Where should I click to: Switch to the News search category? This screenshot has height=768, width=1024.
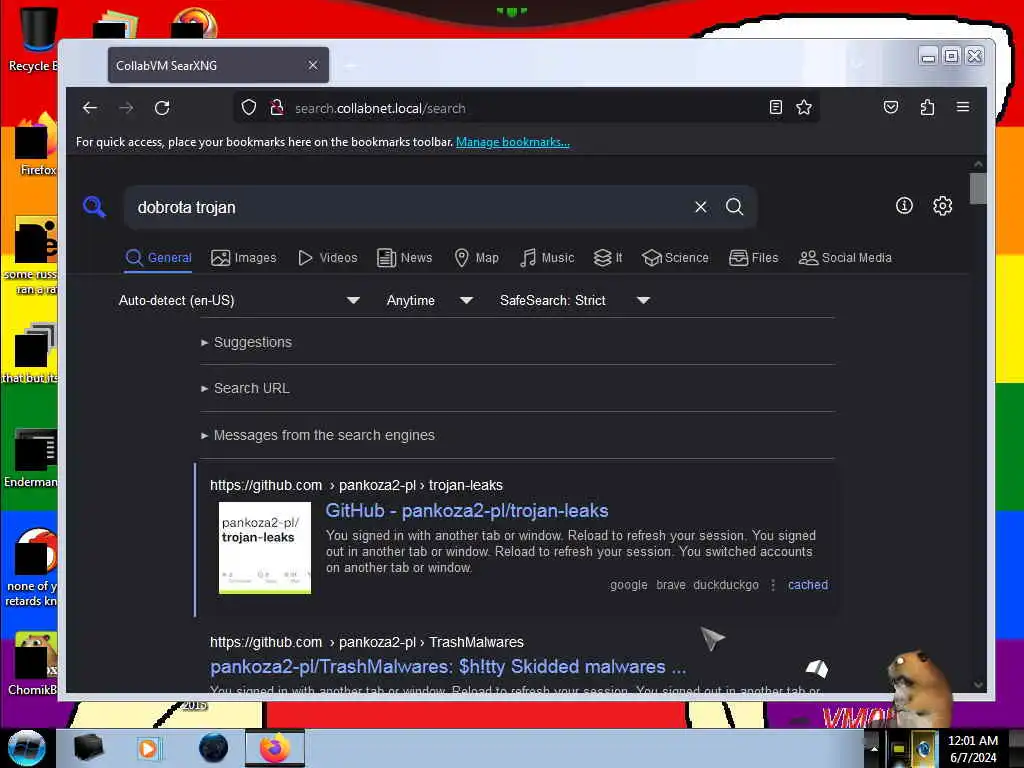coord(404,258)
